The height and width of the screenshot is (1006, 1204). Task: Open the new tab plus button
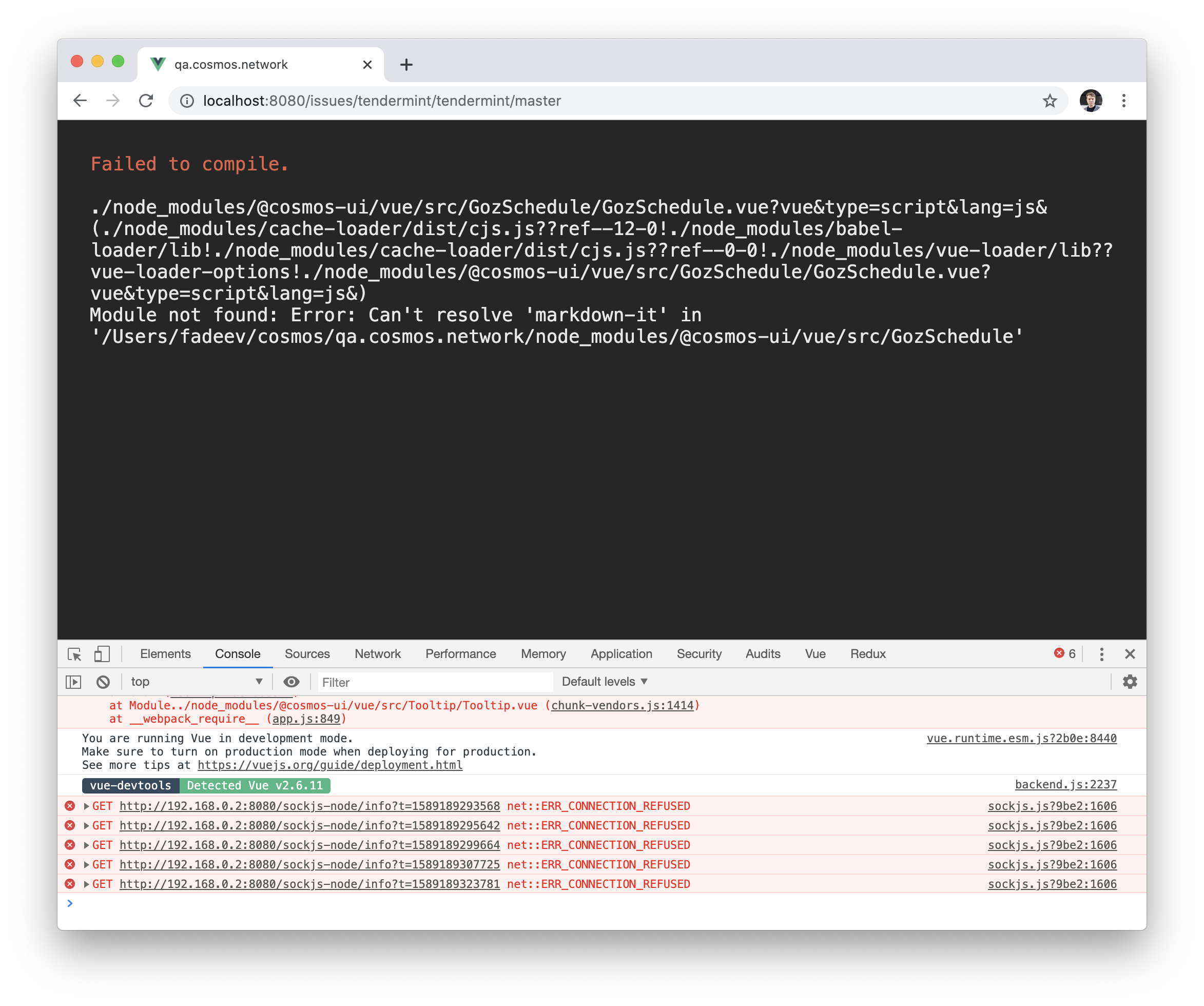406,65
